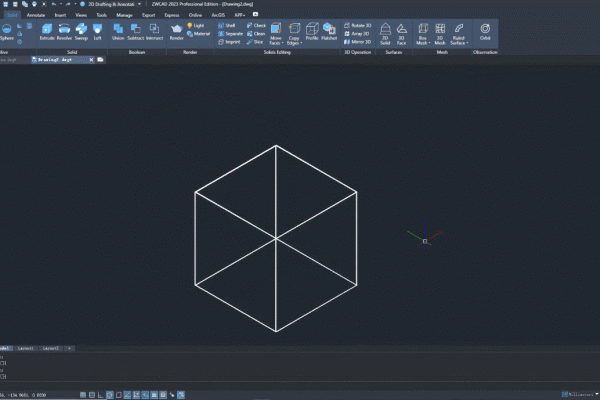Click the Undo arrow
Viewport: 600px width, 400px height.
coord(54,4)
